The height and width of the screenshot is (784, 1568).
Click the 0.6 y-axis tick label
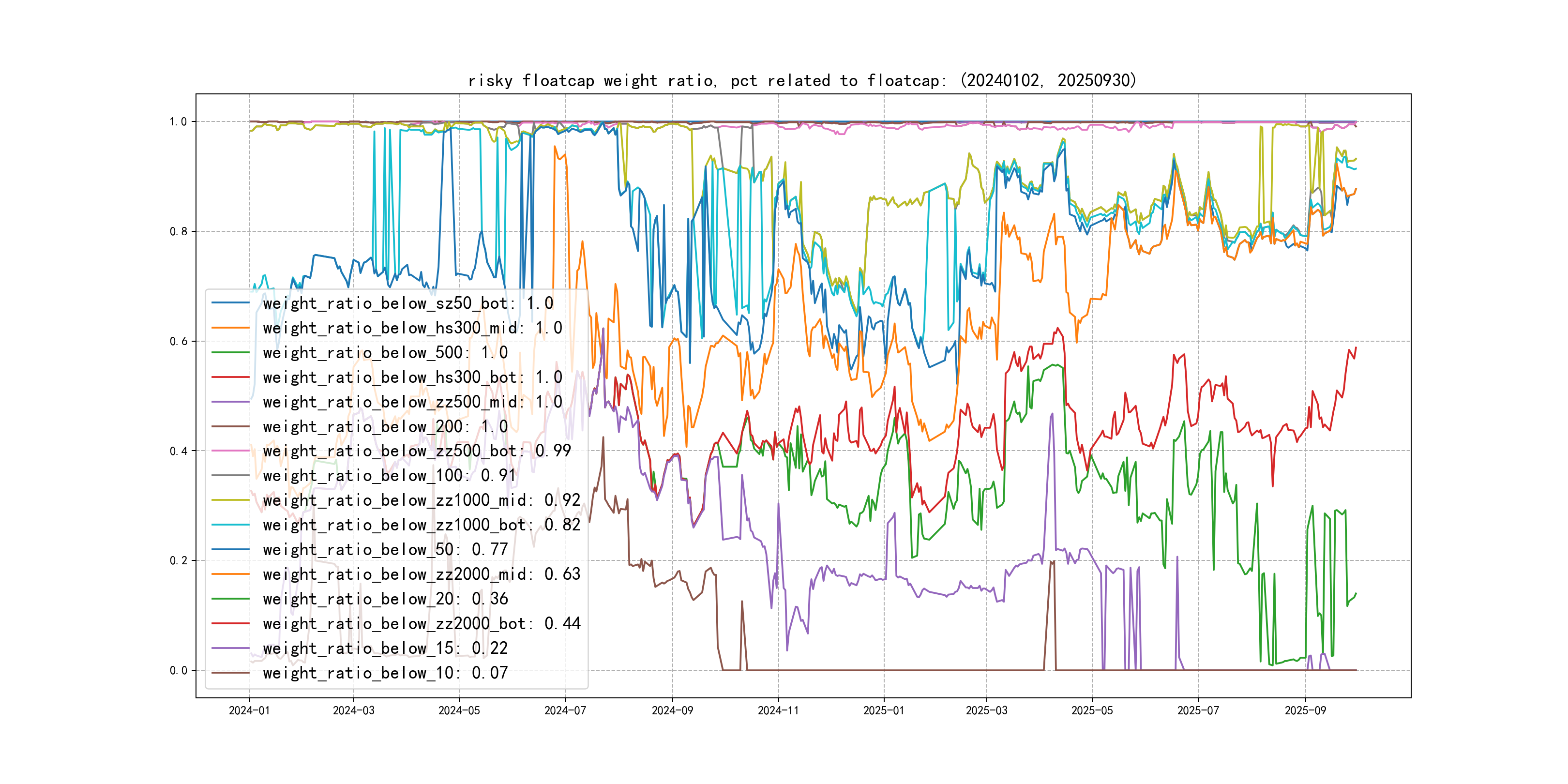[x=179, y=342]
